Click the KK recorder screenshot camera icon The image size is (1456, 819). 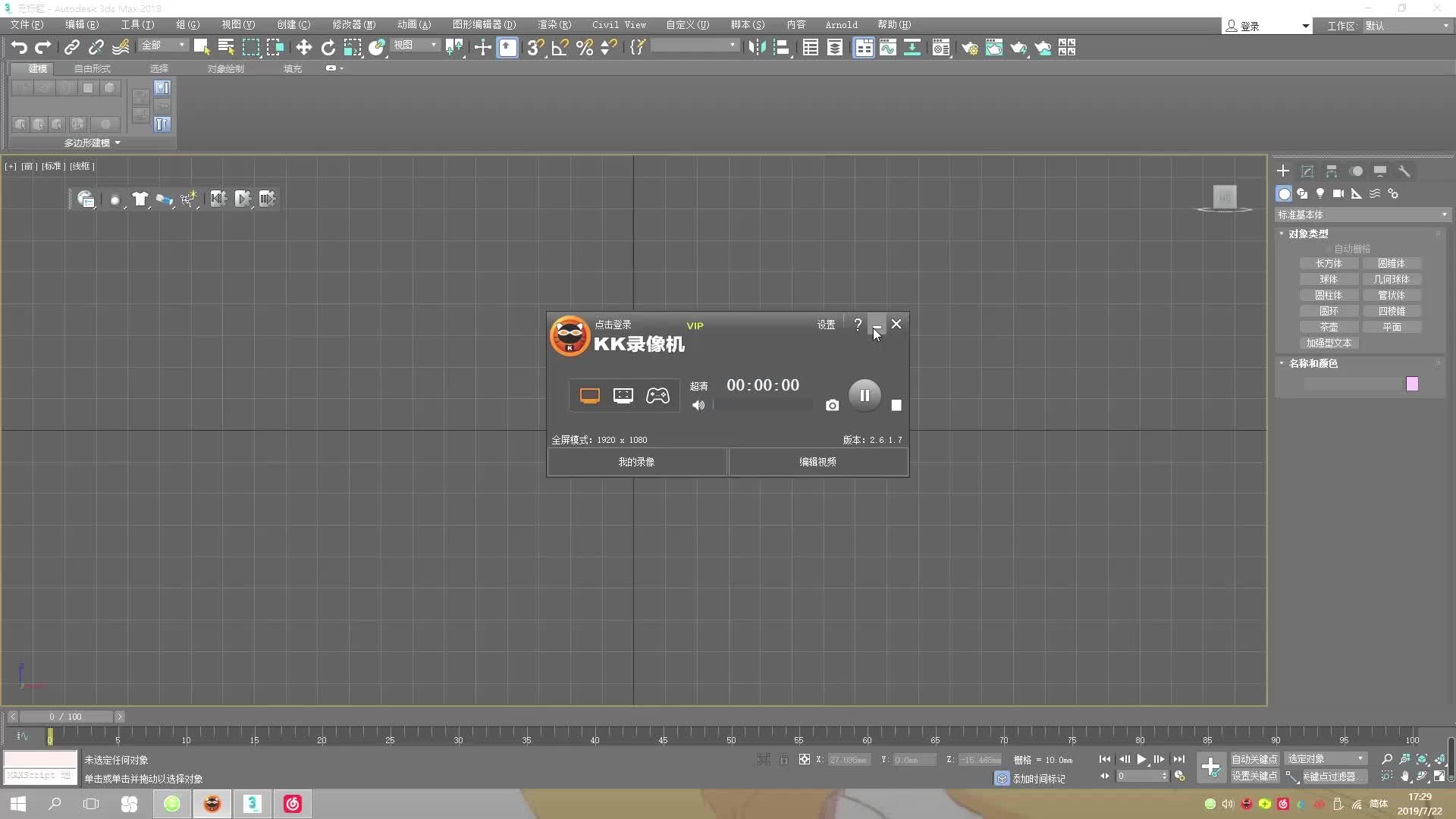pyautogui.click(x=832, y=406)
